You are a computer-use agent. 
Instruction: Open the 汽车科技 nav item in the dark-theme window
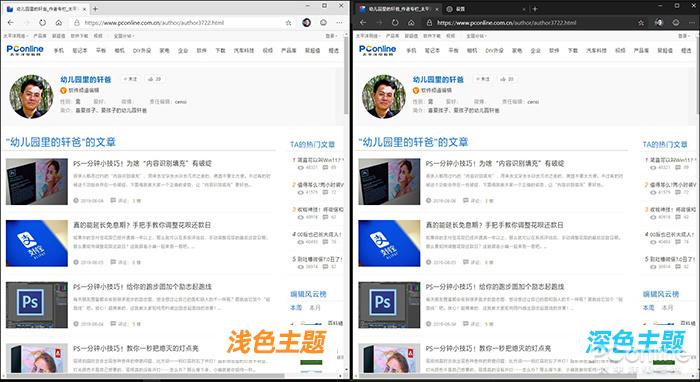tap(596, 50)
